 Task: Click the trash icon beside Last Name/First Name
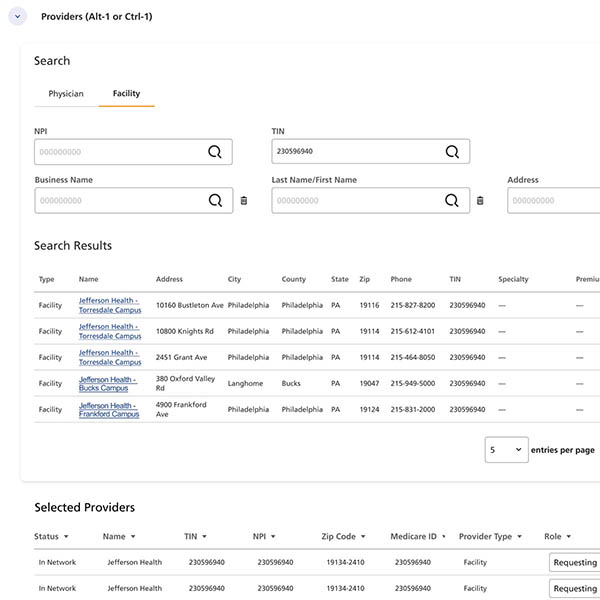point(480,201)
